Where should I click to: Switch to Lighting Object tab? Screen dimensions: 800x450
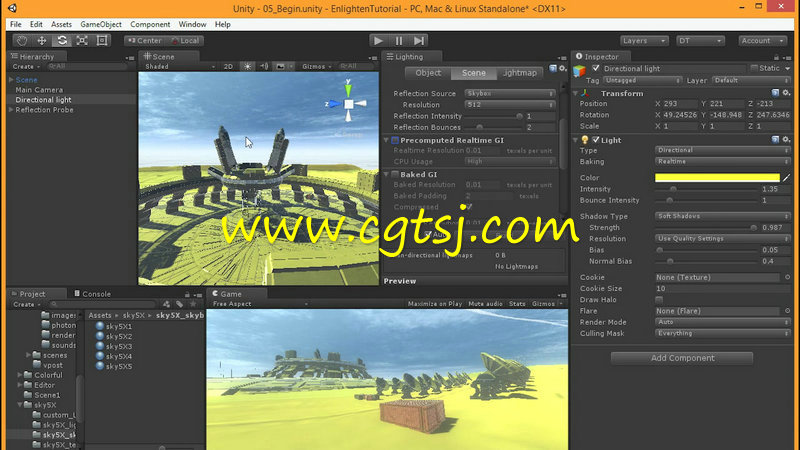coord(428,73)
